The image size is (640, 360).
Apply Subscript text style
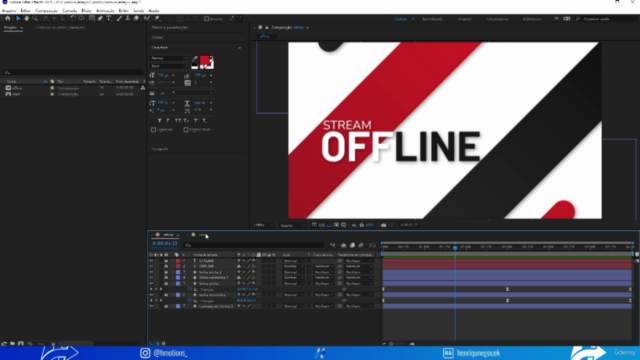coord(204,120)
